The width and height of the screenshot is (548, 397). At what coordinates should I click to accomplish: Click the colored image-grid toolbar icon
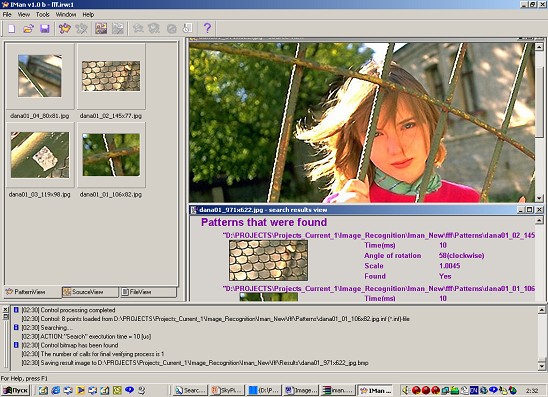coord(101,29)
